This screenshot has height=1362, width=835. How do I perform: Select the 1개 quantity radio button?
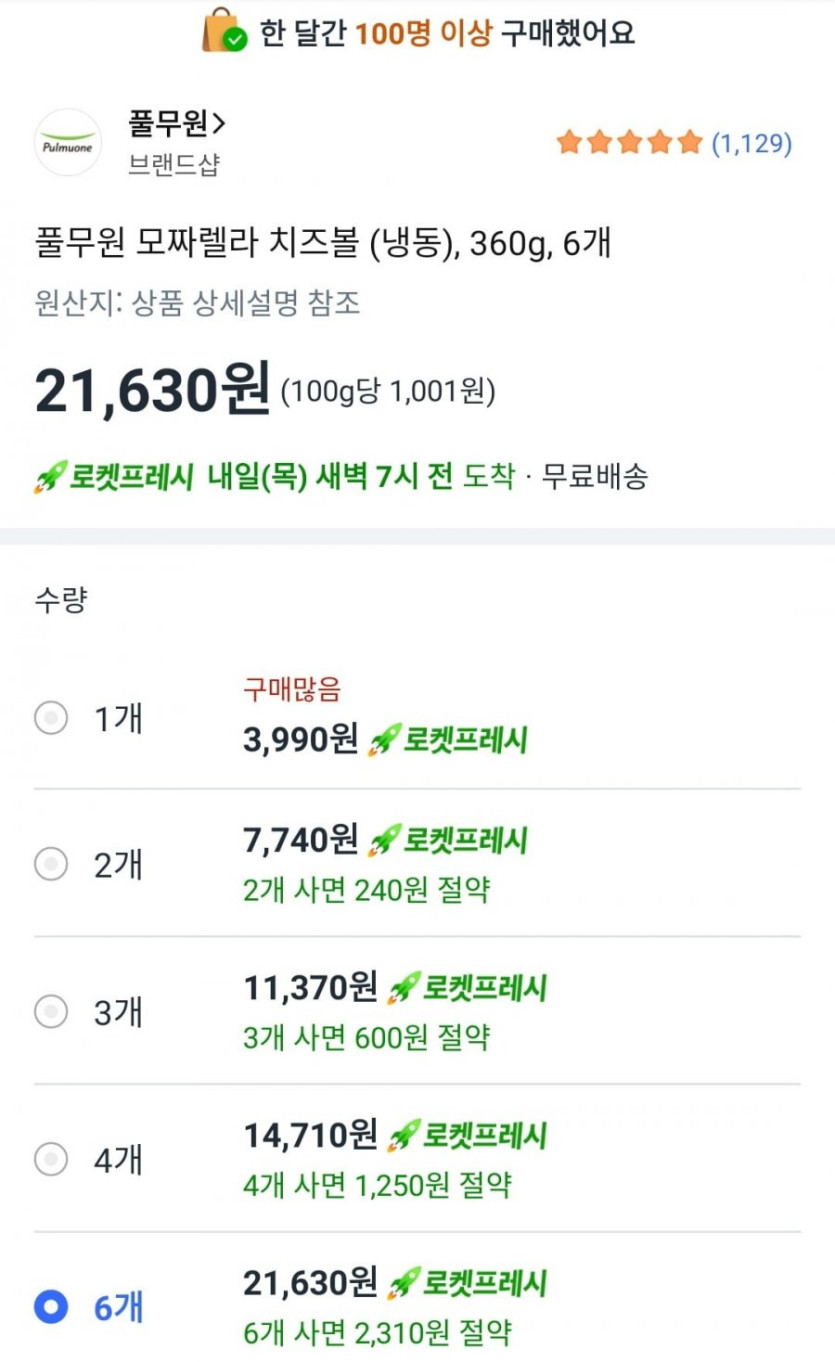click(x=51, y=717)
